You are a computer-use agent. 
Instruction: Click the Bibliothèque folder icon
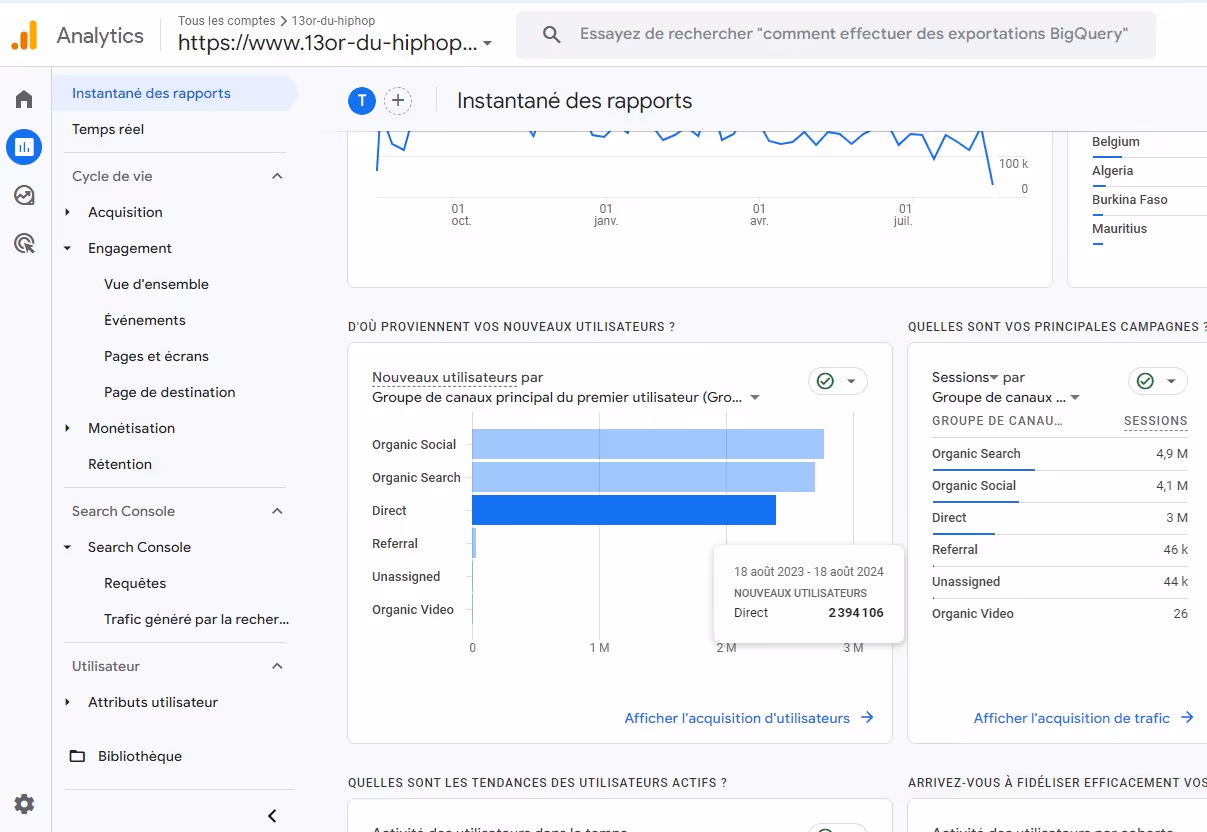tap(77, 756)
